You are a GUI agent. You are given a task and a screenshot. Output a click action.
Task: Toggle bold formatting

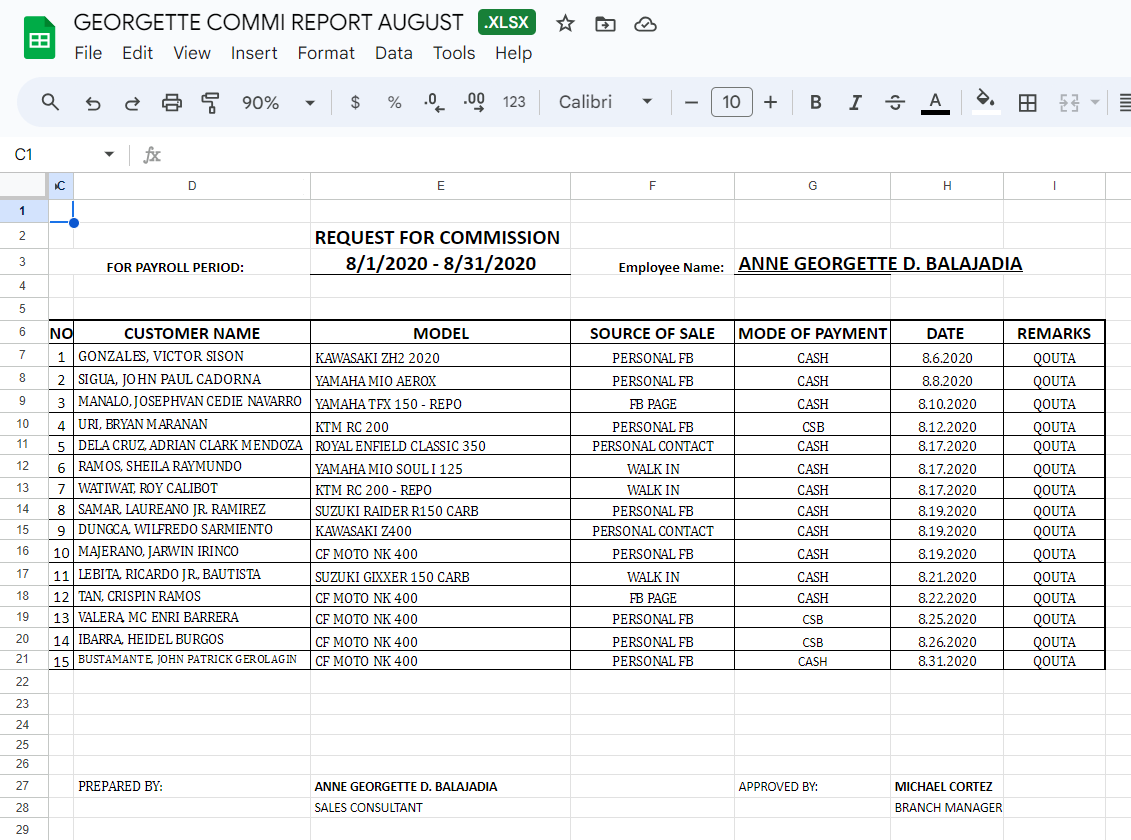(816, 102)
